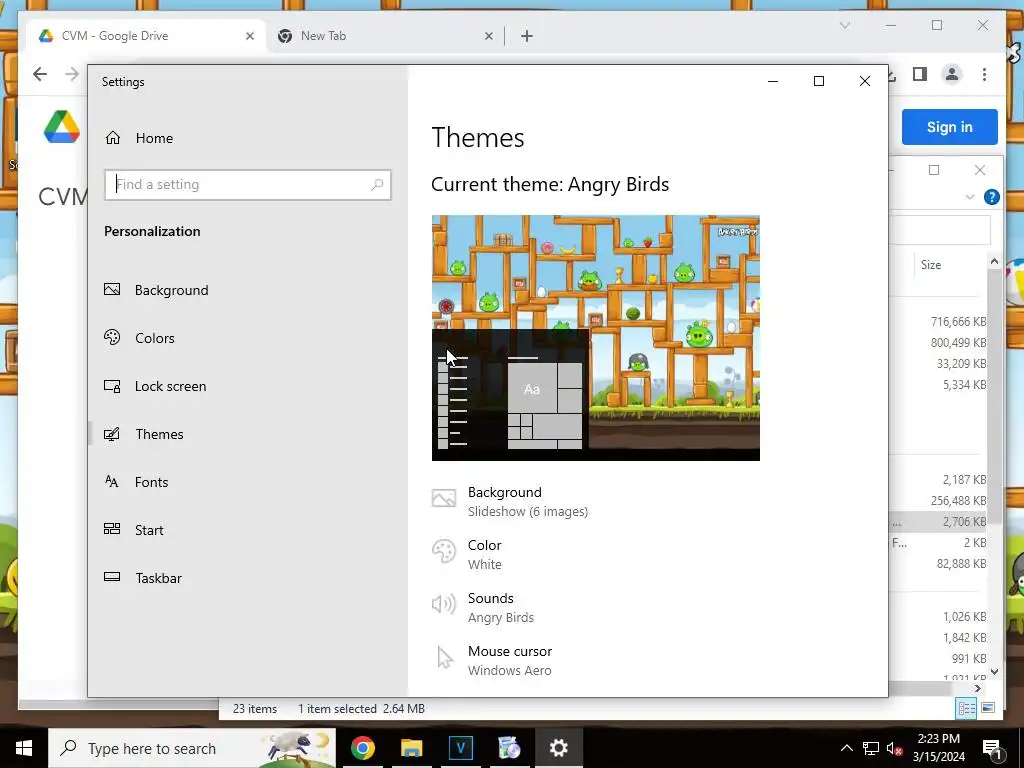Click the Mouse cursor arrow icon in Themes
The width and height of the screenshot is (1024, 768).
point(445,658)
